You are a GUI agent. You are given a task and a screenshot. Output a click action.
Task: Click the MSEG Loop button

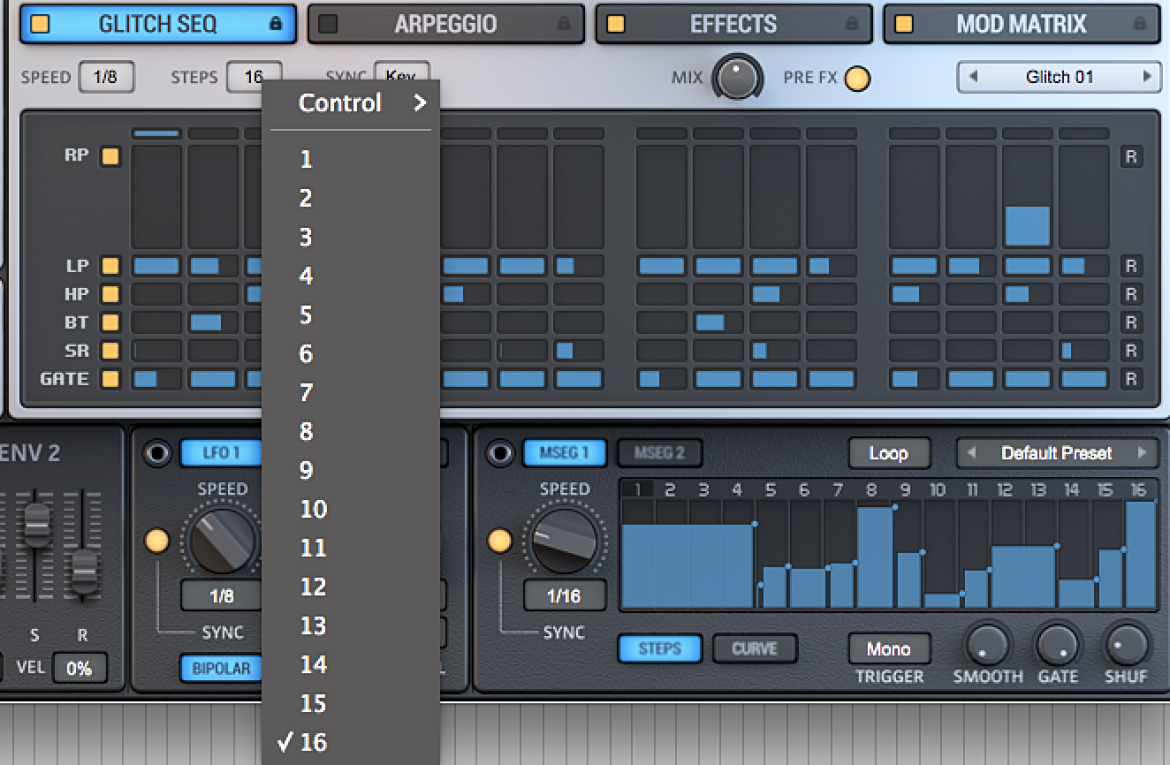[x=889, y=453]
